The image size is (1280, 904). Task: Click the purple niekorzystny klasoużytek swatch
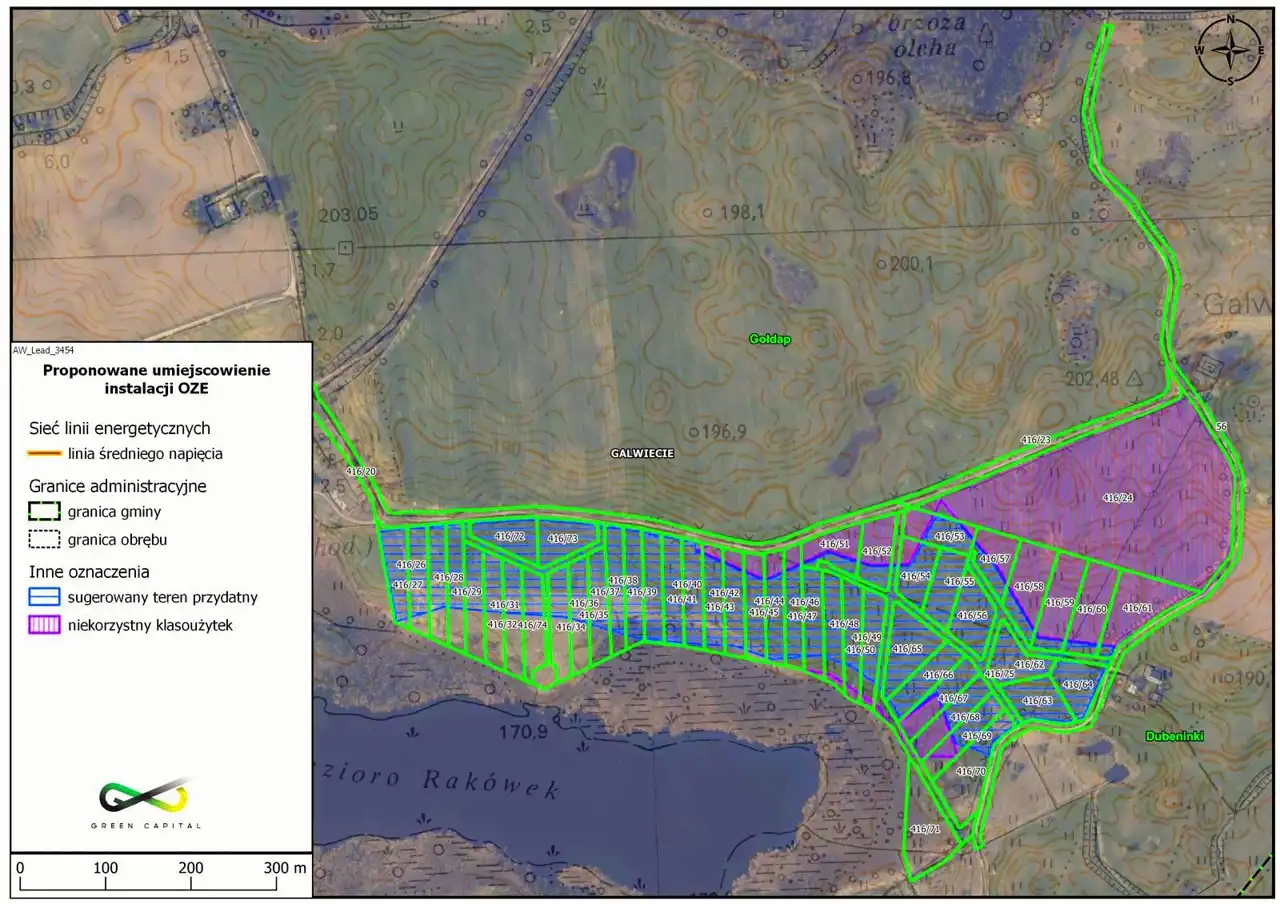44,625
